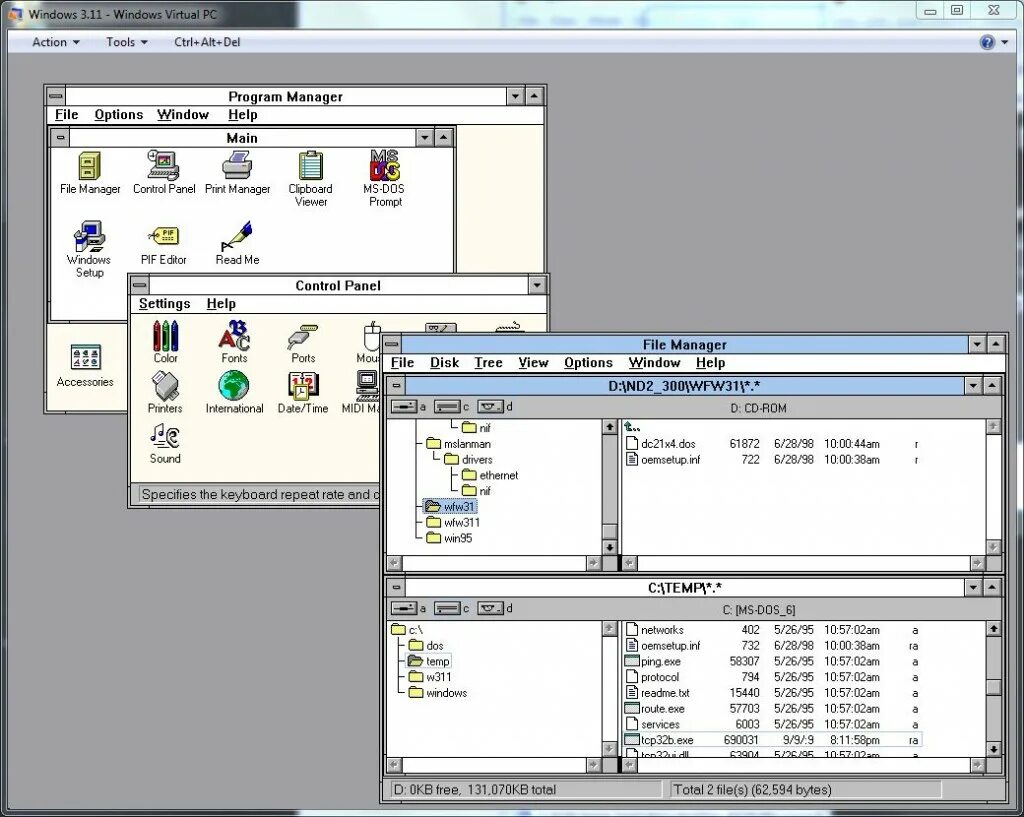This screenshot has width=1024, height=817.
Task: Open Tools dropdown in Virtual PC toolbar
Action: (x=127, y=42)
